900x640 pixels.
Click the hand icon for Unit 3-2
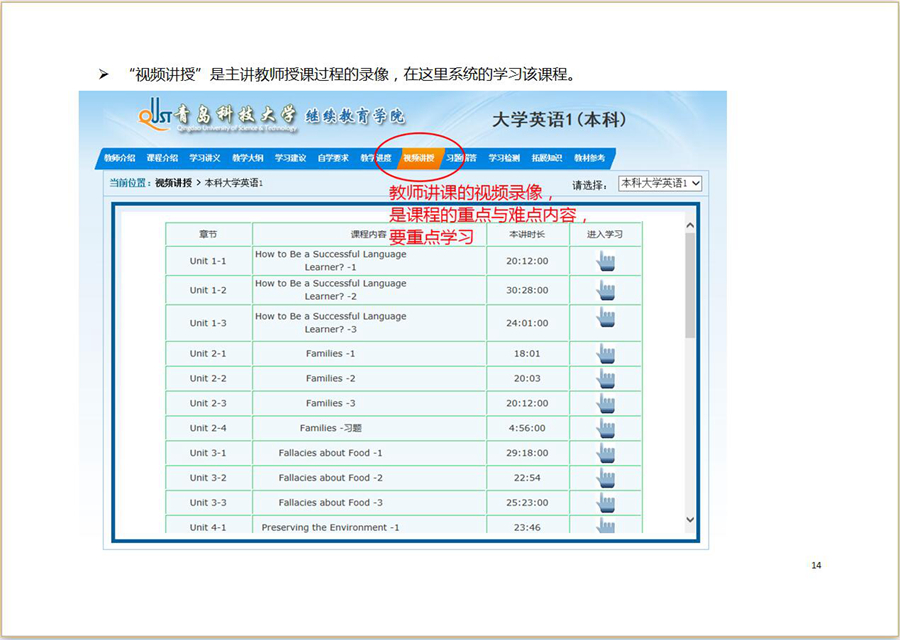(x=605, y=478)
